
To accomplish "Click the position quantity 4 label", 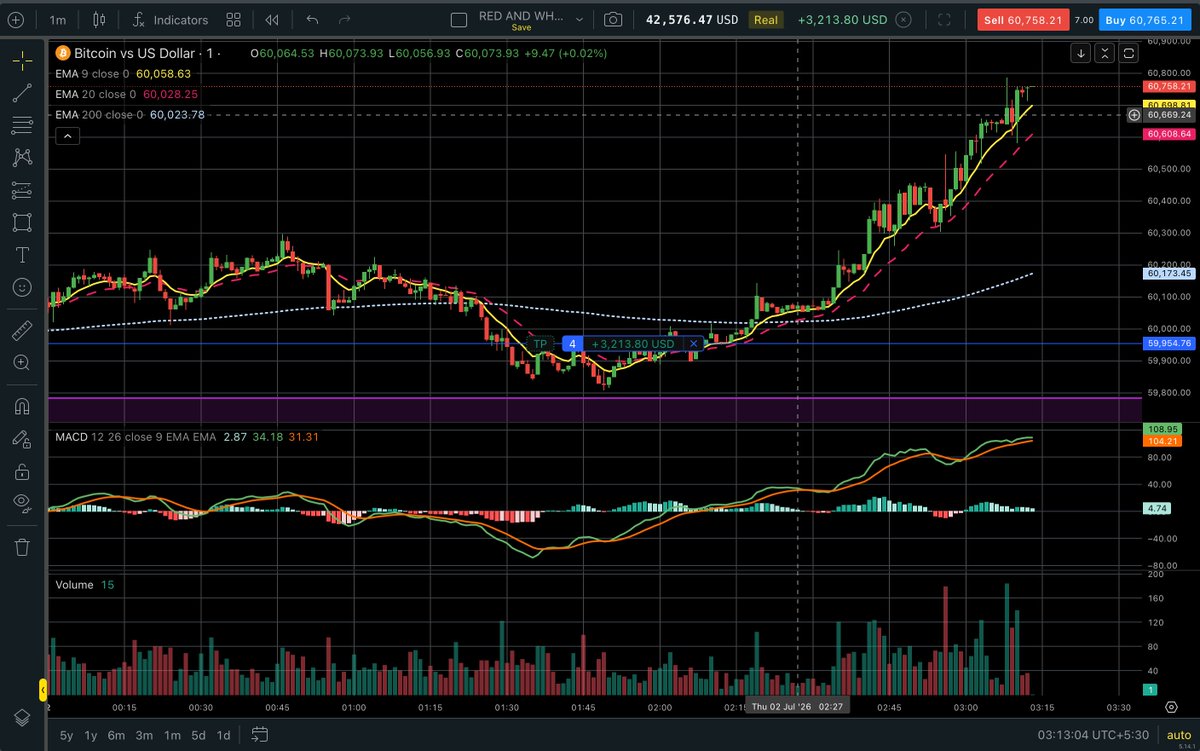I will (572, 344).
